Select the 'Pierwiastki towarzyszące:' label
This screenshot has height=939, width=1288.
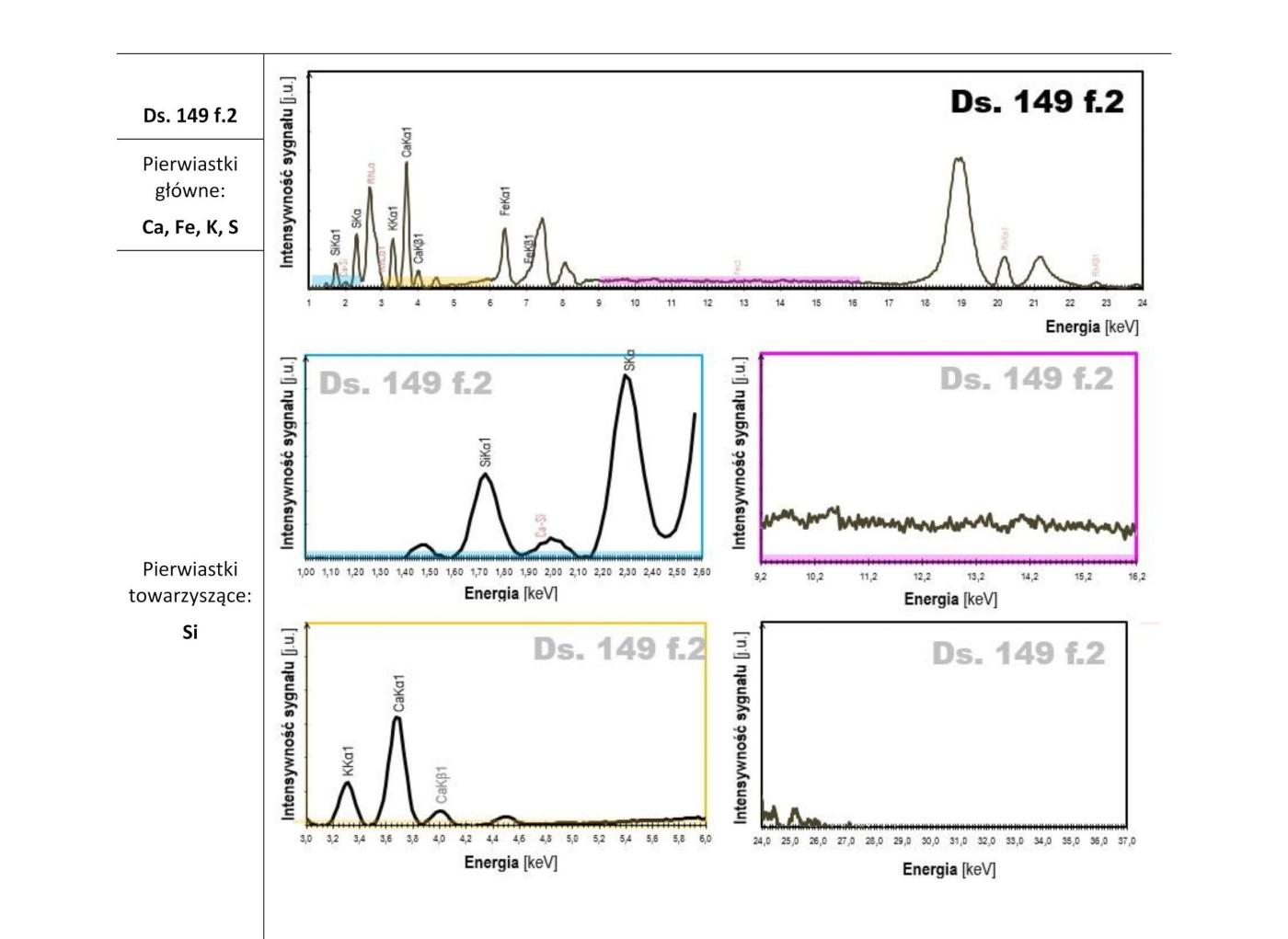190,582
